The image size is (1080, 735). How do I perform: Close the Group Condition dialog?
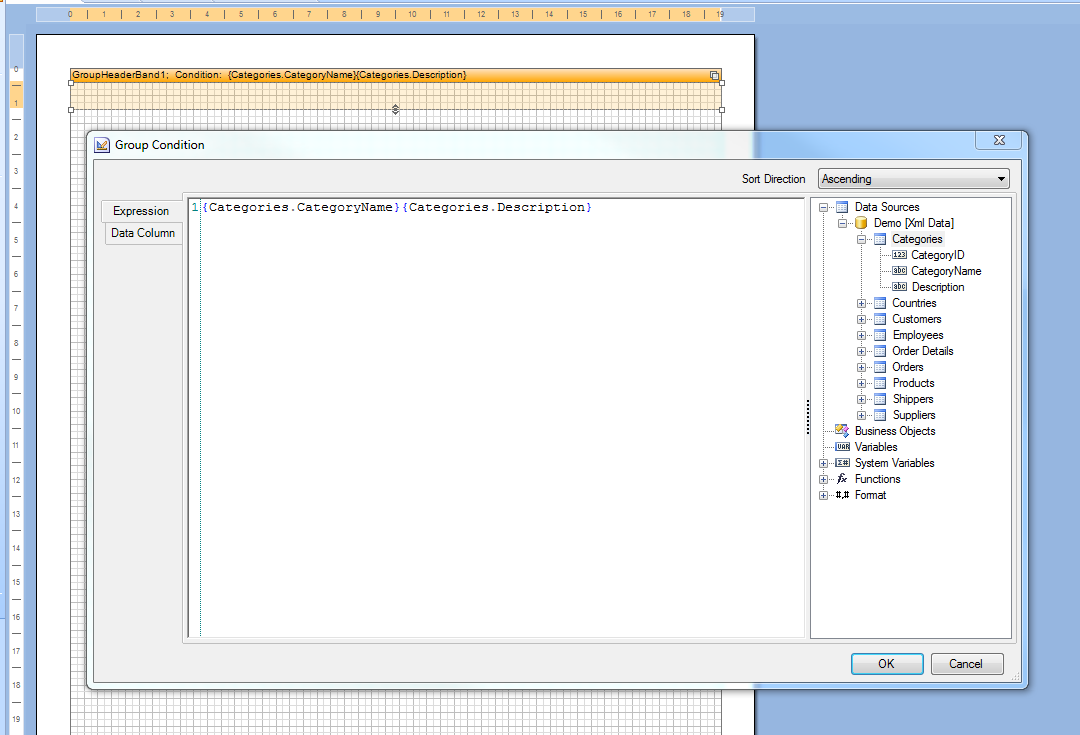point(999,140)
